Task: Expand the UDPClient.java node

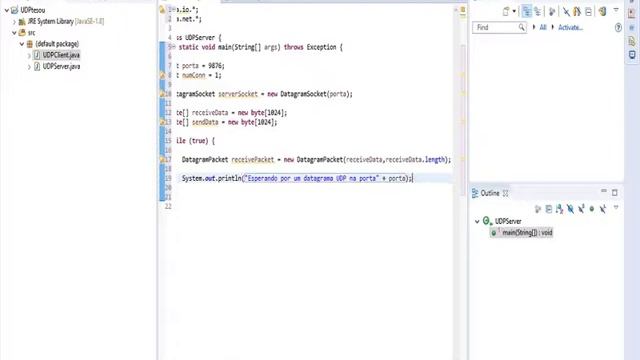Action: coord(29,56)
